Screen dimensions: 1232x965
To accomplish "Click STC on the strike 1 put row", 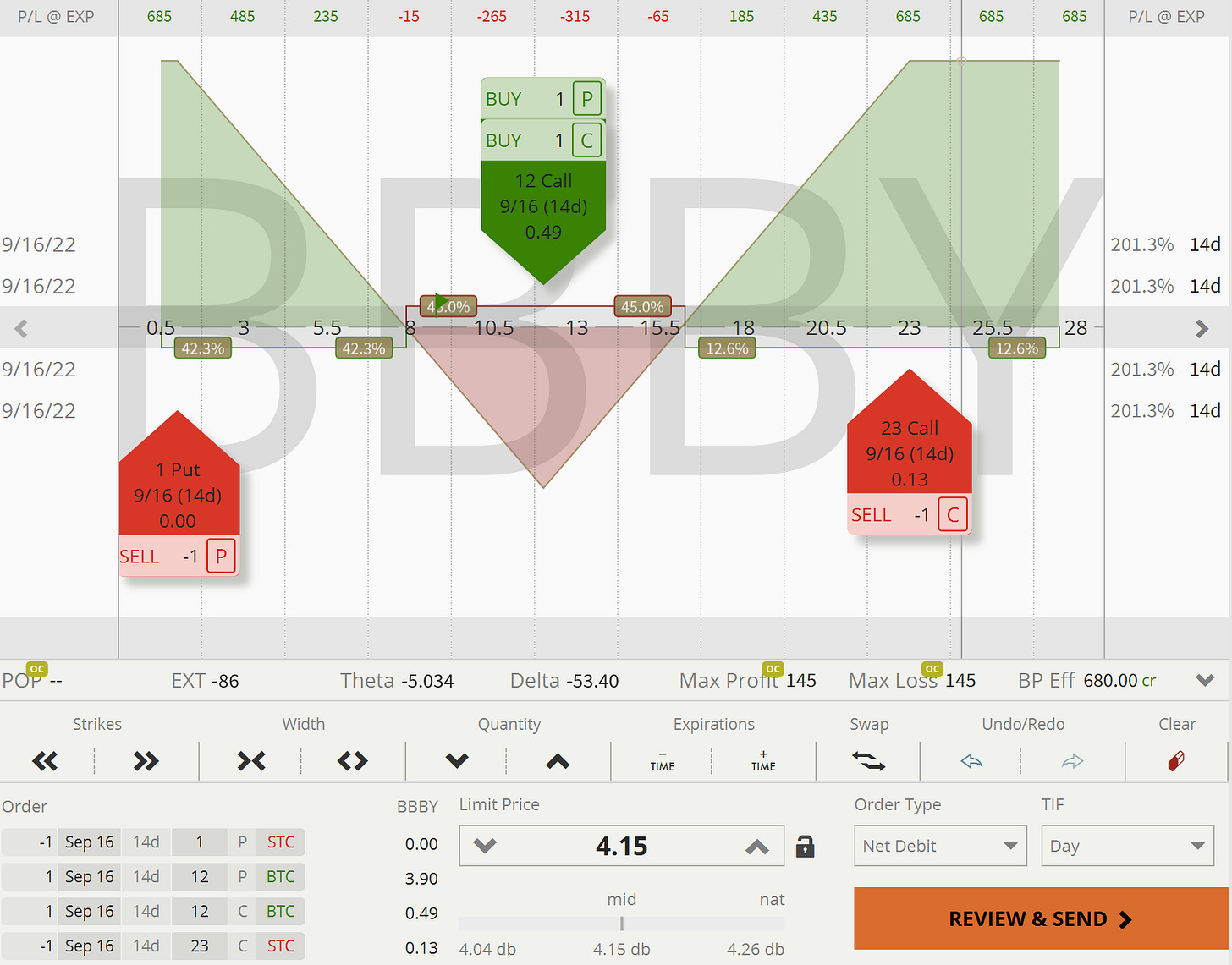I will tap(281, 842).
